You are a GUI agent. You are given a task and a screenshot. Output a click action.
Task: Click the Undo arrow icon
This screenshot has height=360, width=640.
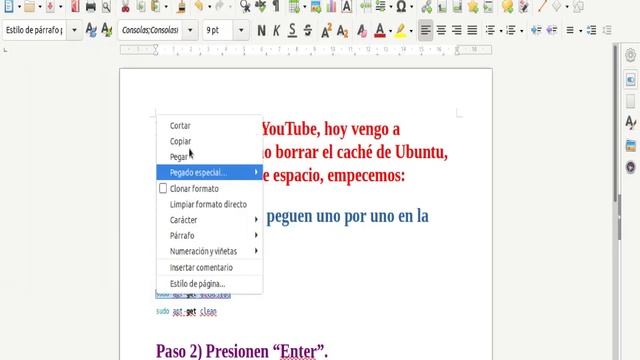tap(199, 6)
